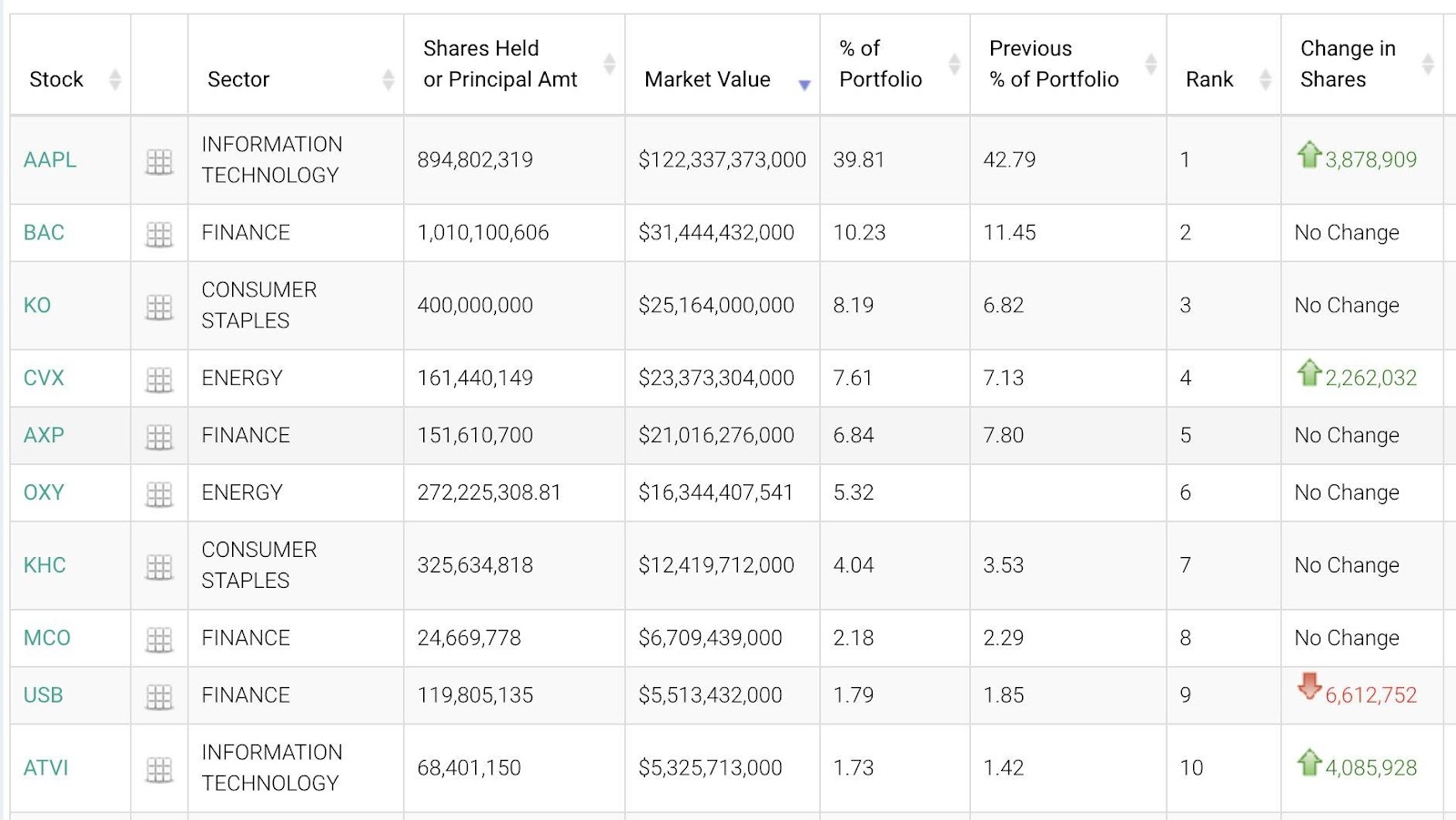Viewport: 1456px width, 820px height.
Task: Open the AXP ticker link
Action: tap(44, 435)
